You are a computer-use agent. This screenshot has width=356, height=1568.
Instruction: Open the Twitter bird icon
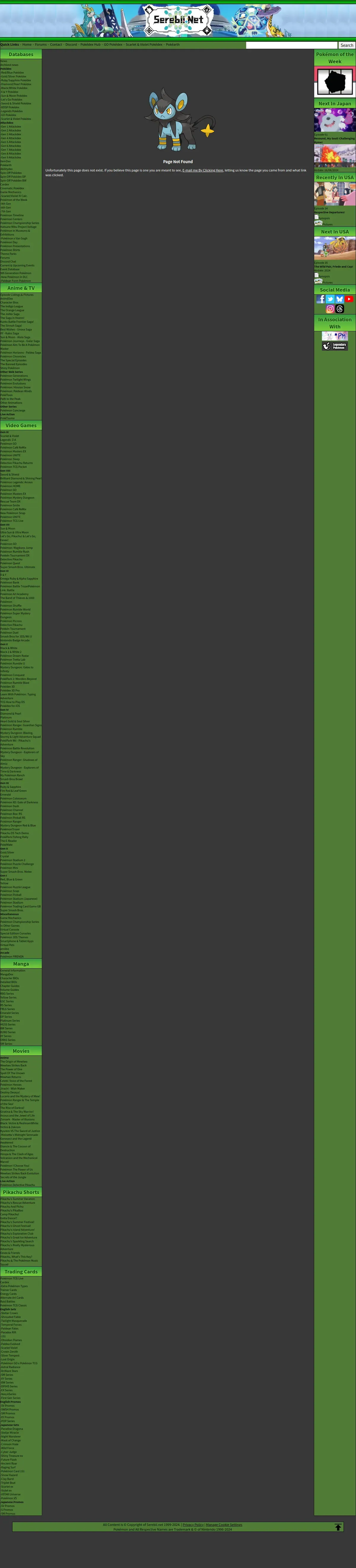(330, 299)
